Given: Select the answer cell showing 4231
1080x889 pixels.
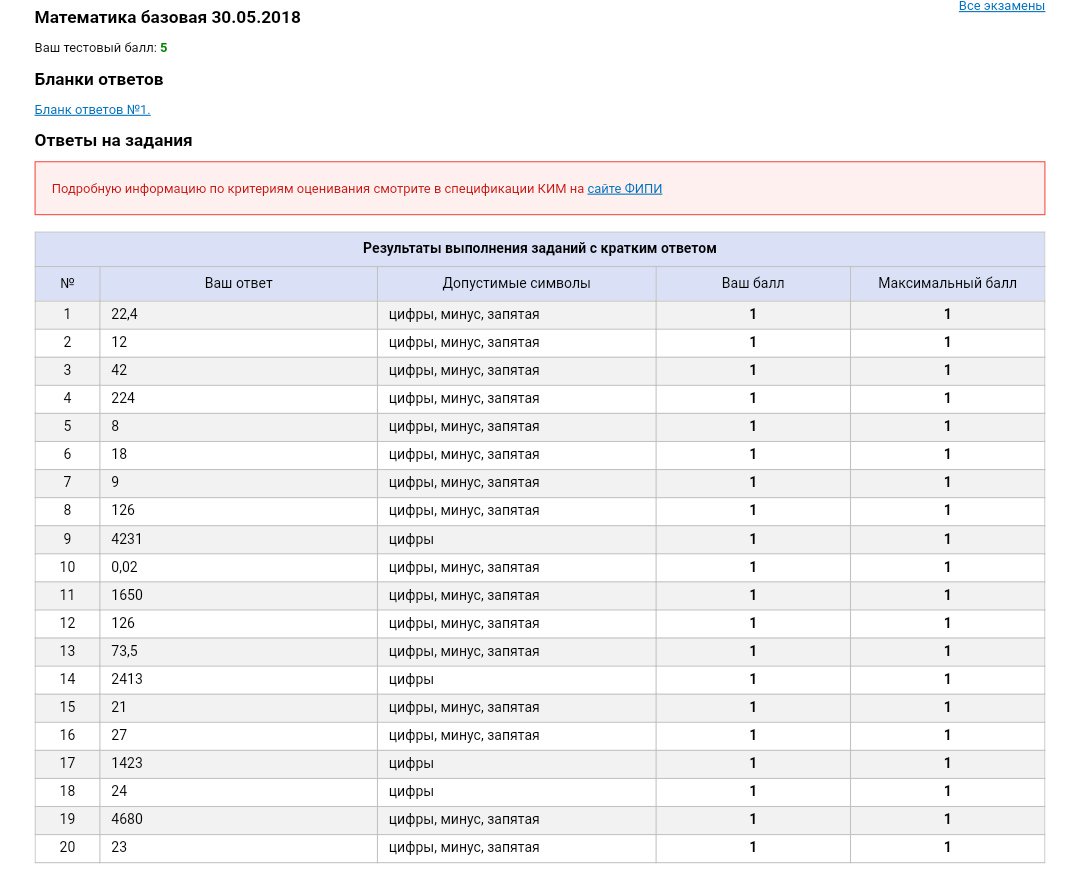Looking at the screenshot, I should click(238, 539).
